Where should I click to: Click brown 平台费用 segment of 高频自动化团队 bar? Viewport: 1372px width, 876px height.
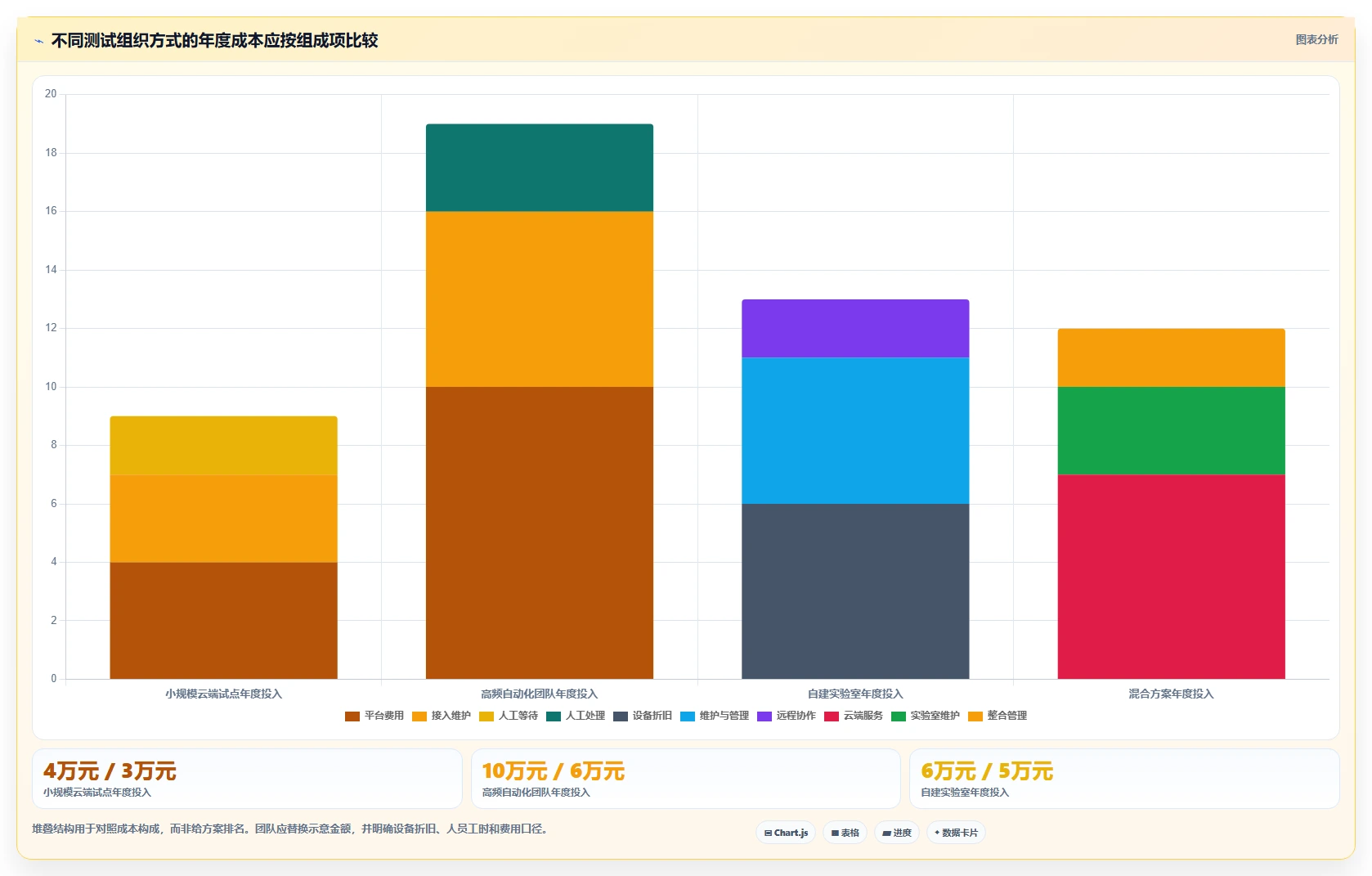click(540, 532)
